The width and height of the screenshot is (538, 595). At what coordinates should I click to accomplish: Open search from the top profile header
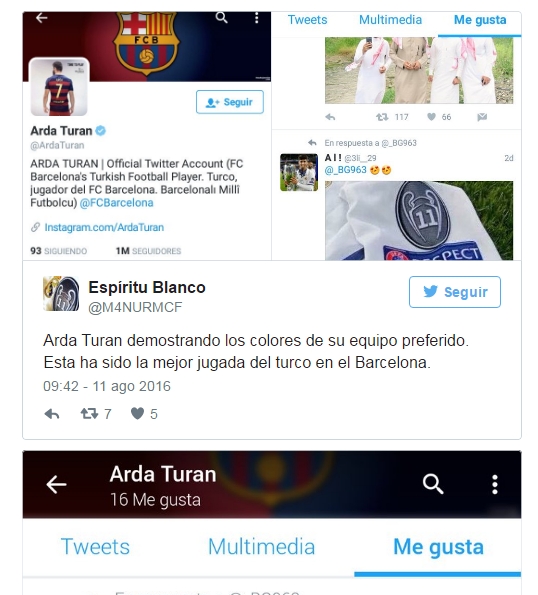click(222, 17)
